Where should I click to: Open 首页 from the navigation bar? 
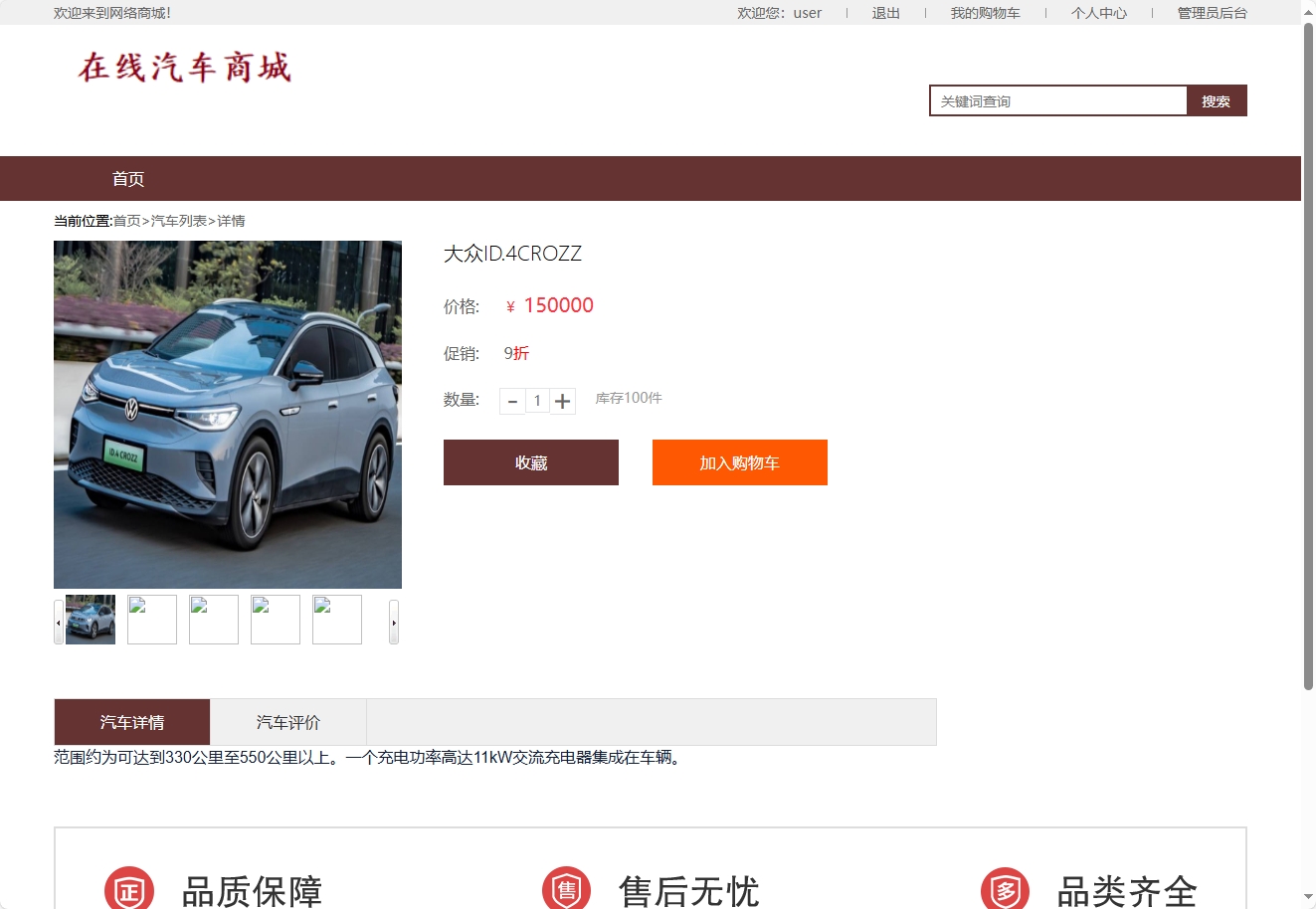pos(127,178)
